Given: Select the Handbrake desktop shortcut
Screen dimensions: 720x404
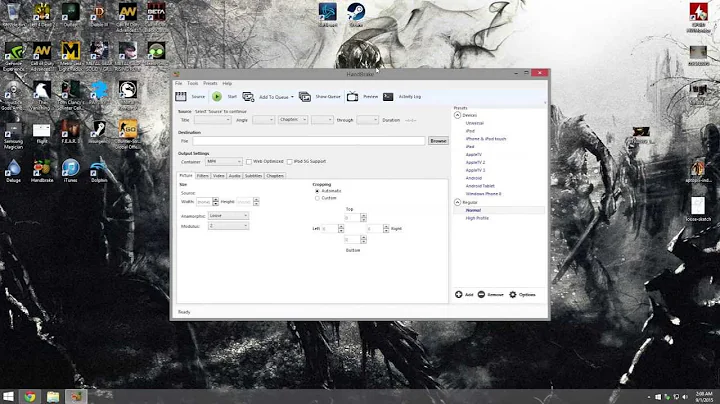Looking at the screenshot, I should click(x=42, y=171).
